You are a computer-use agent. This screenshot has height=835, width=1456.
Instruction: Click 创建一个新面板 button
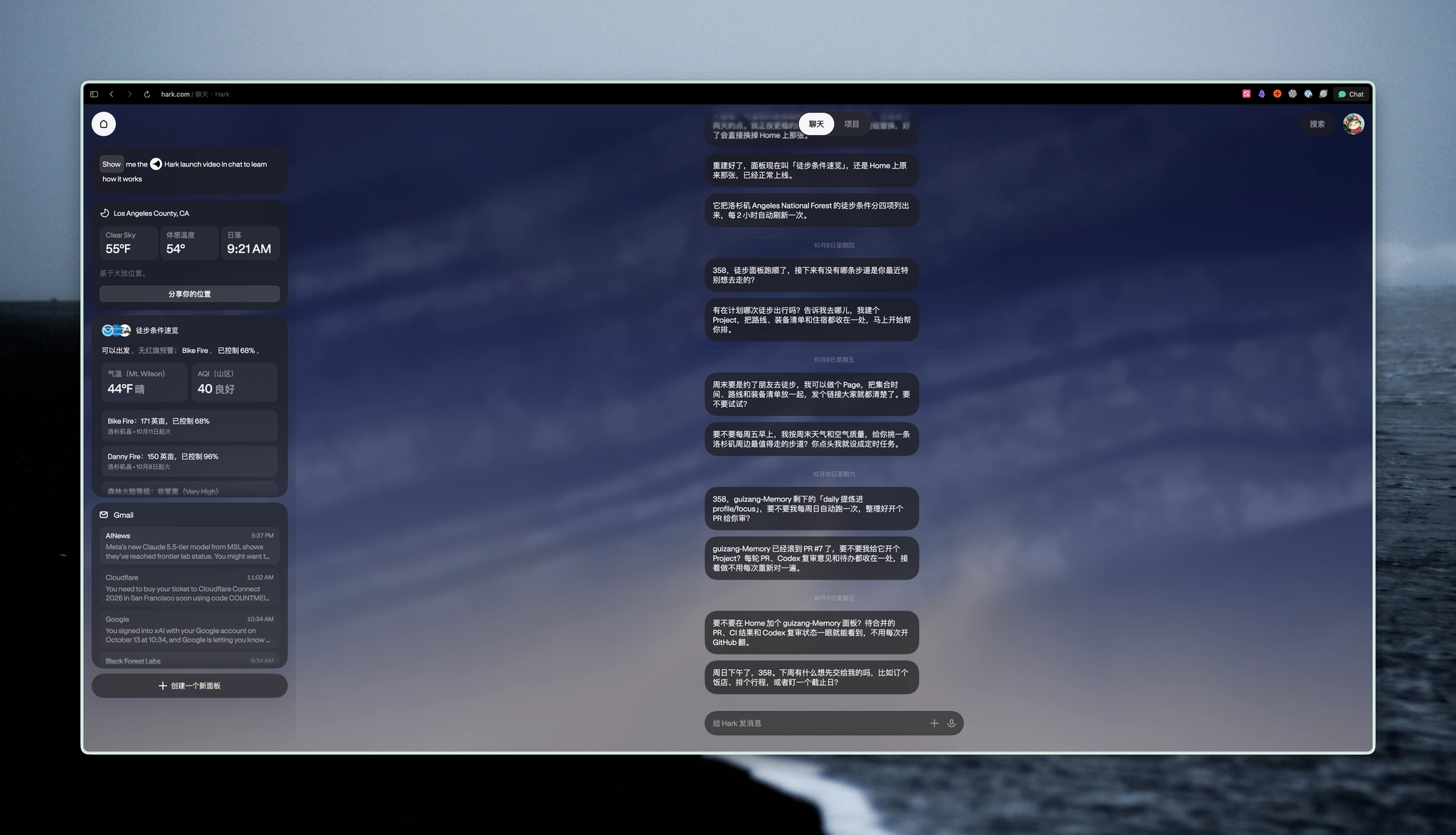click(190, 686)
